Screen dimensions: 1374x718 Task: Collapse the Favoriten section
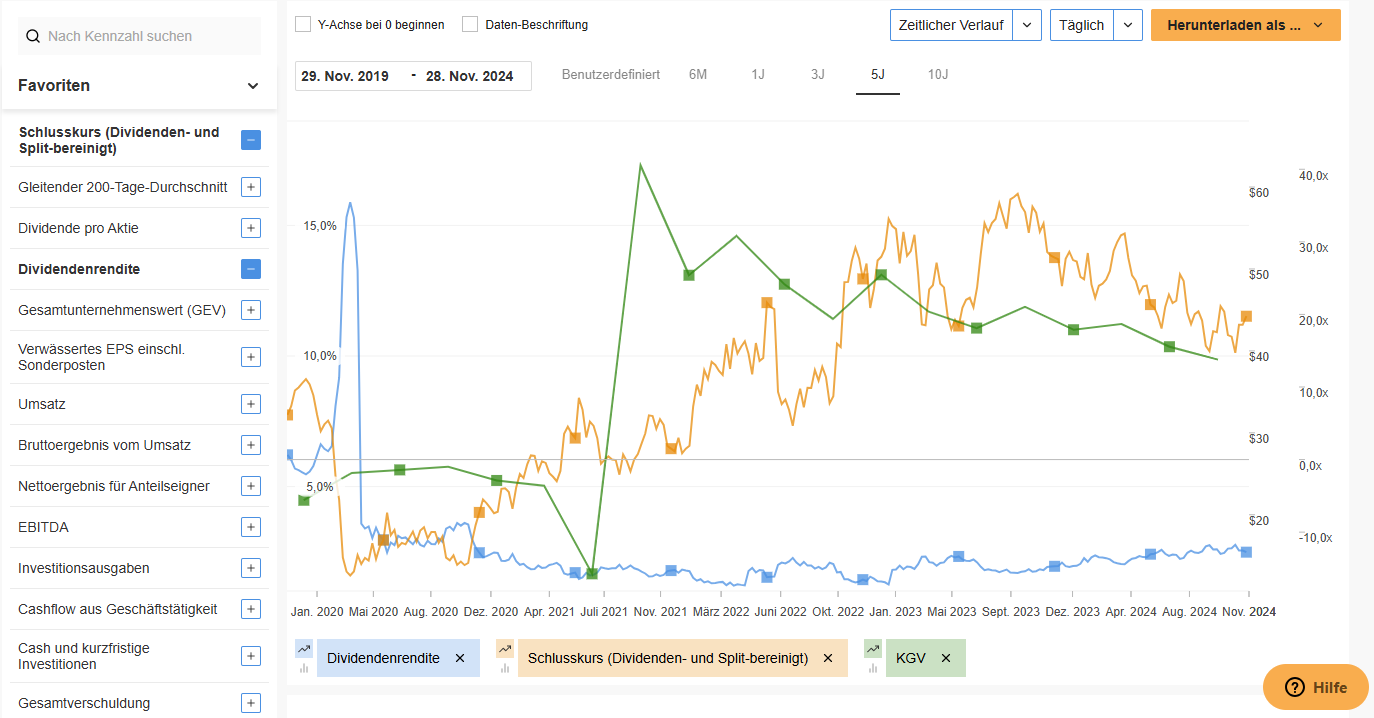point(253,85)
